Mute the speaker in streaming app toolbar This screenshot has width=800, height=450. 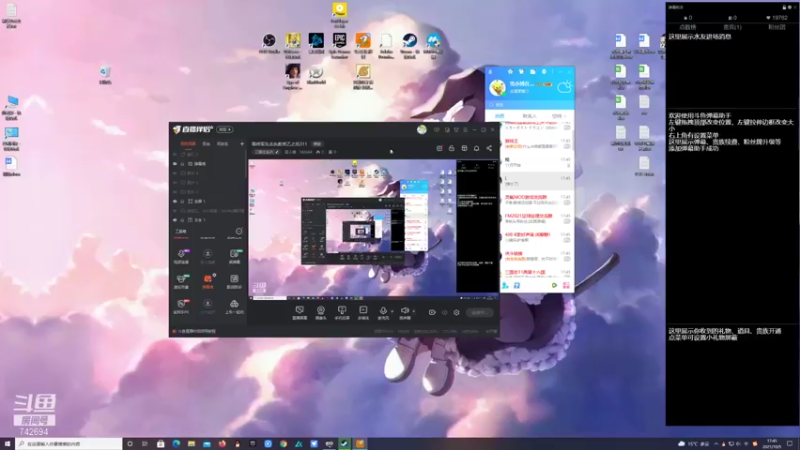coord(405,310)
